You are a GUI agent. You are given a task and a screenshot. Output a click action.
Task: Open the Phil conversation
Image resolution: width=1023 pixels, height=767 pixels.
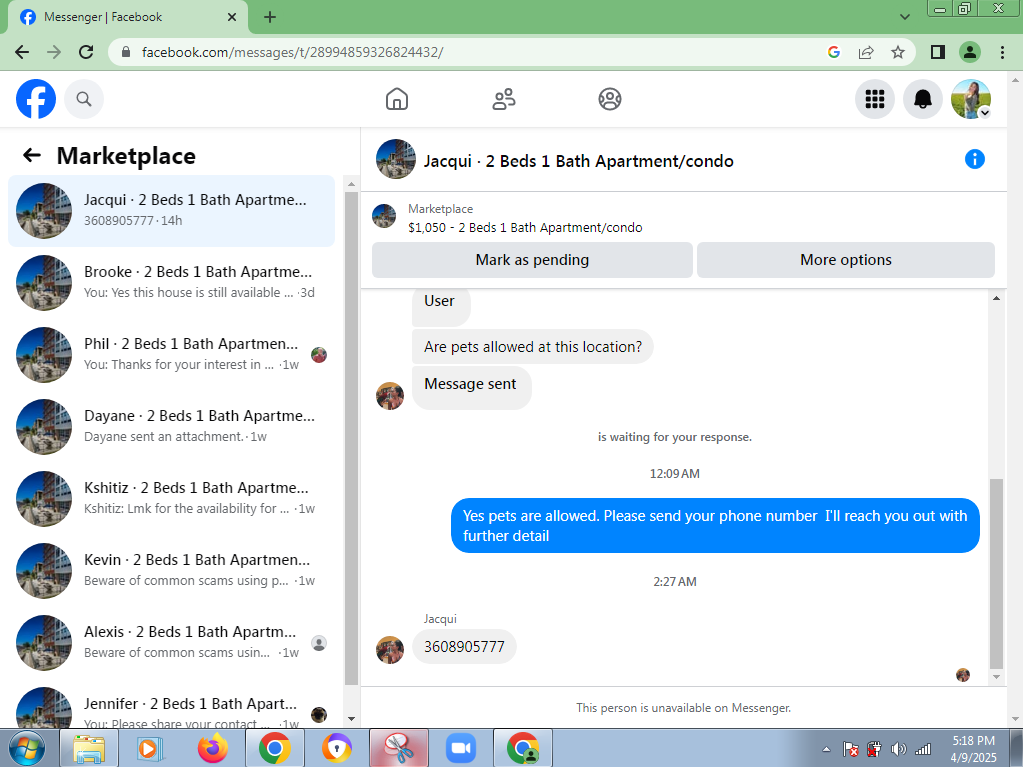pos(172,355)
